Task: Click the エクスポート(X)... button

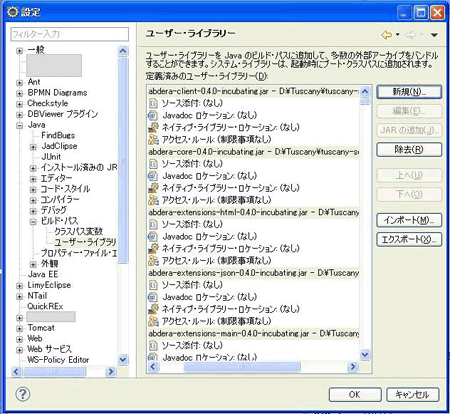Action: 409,239
